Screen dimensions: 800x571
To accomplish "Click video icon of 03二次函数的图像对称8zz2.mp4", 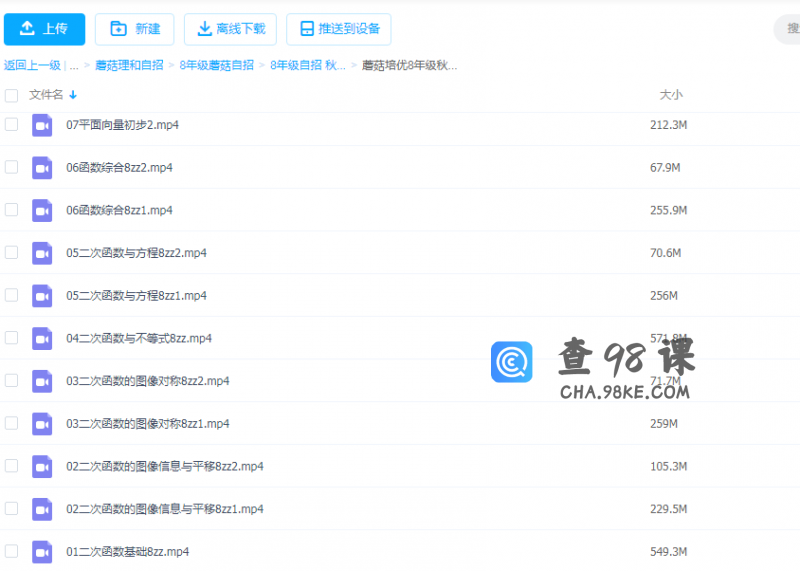I will (42, 381).
